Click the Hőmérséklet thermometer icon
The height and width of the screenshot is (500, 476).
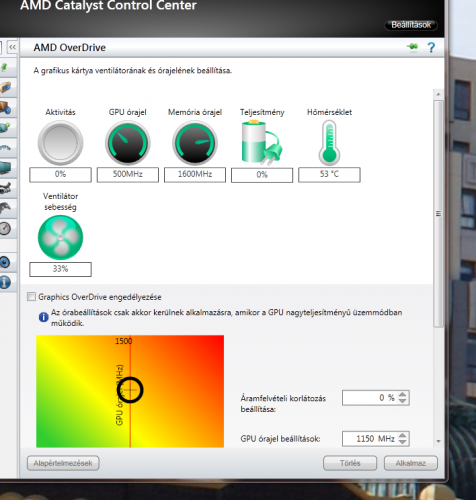(x=329, y=143)
